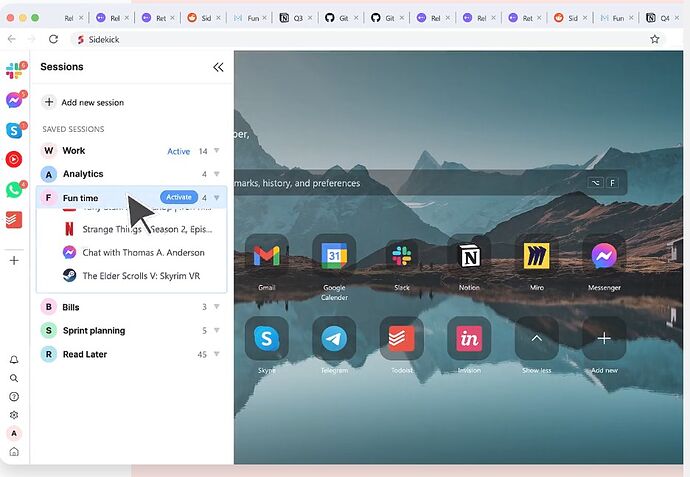Select the Work session
Screen dimensions: 690x477
tap(131, 151)
